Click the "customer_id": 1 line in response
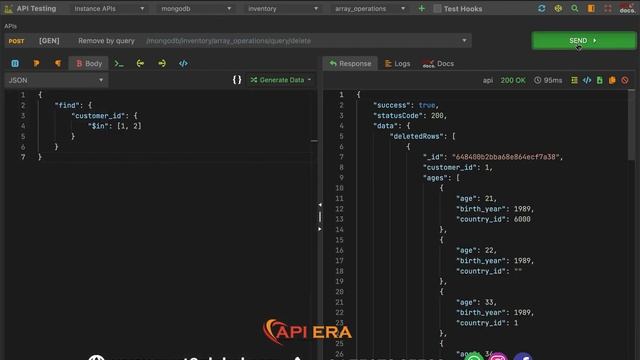 [458, 167]
